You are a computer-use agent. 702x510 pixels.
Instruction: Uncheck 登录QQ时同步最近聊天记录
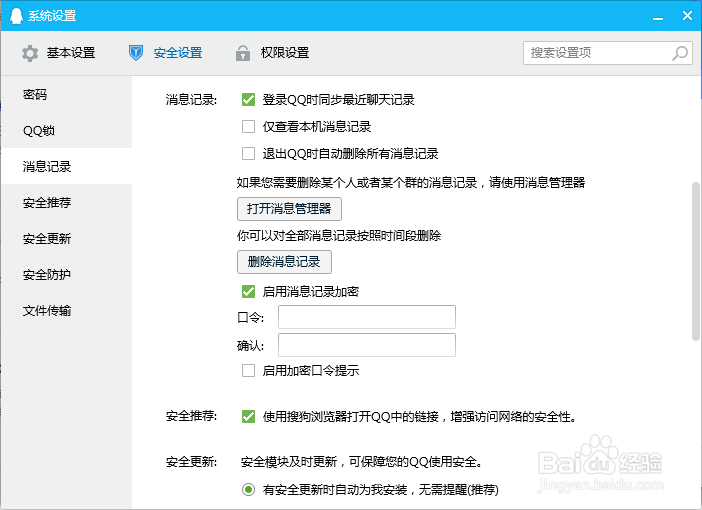(248, 99)
